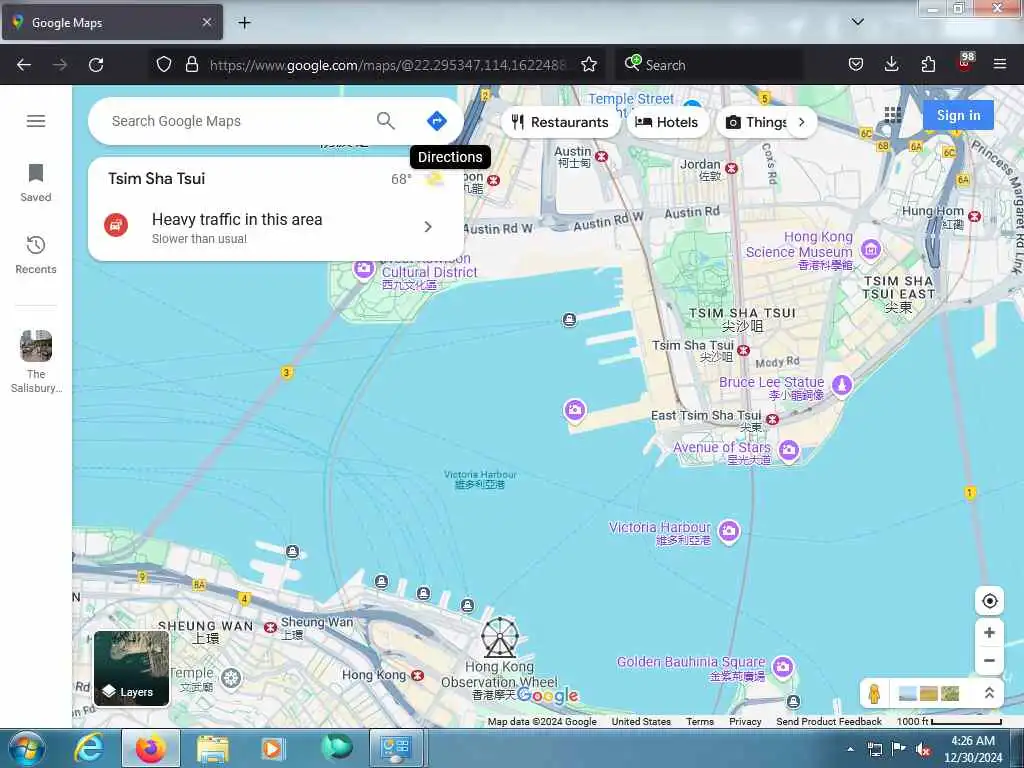Click the Hung Hom station icon

pyautogui.click(x=974, y=216)
